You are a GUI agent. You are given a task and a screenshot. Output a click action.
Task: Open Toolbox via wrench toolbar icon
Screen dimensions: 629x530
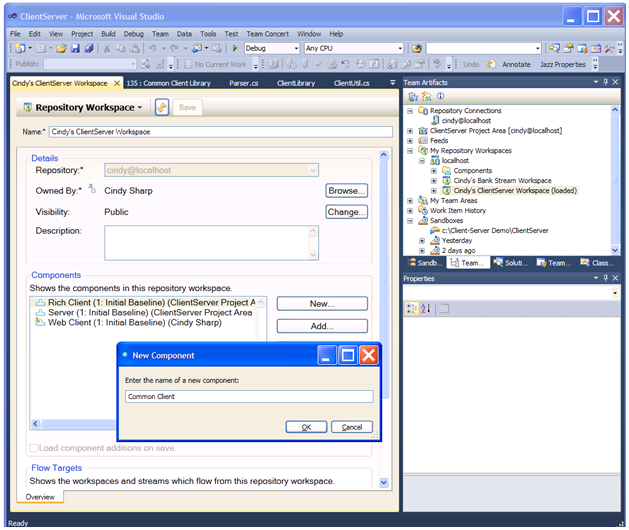(x=609, y=49)
